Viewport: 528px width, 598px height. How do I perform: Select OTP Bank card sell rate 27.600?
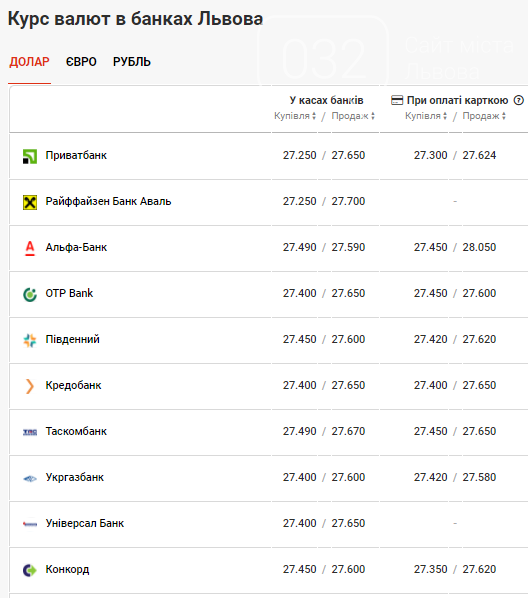point(479,293)
